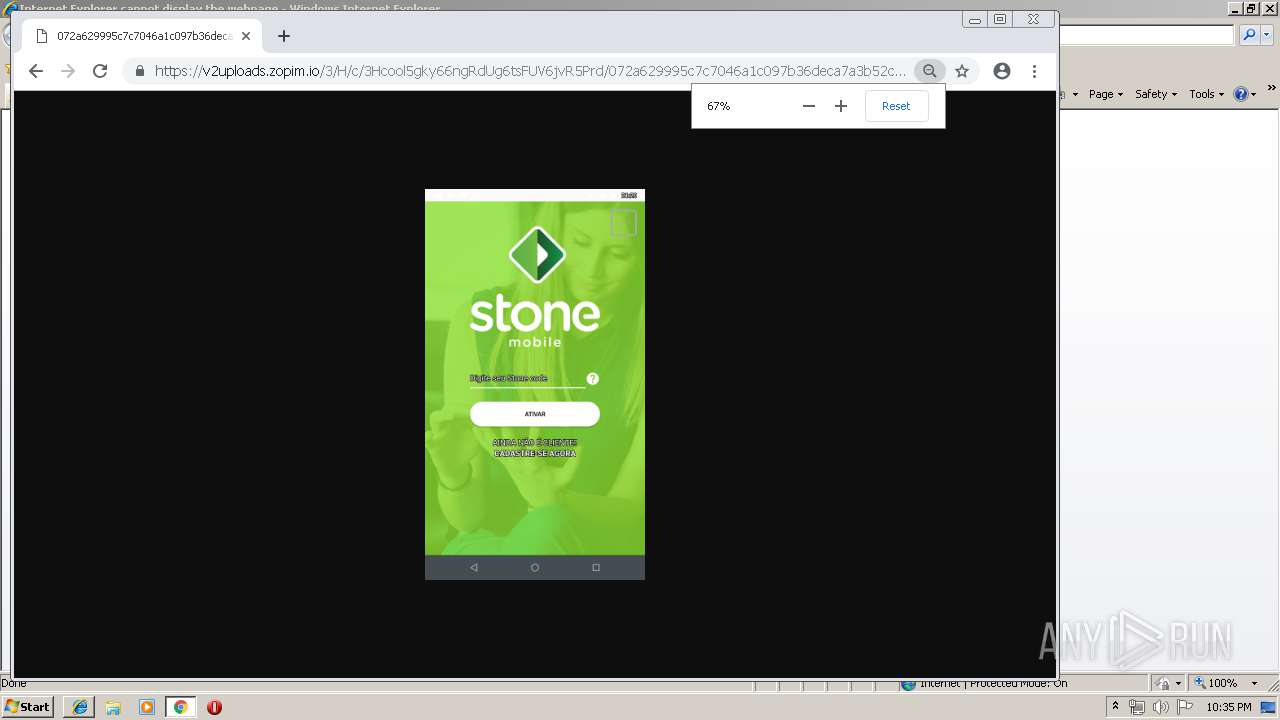This screenshot has width=1280, height=720.
Task: Open the Page menu in Internet Explorer
Action: (1105, 94)
